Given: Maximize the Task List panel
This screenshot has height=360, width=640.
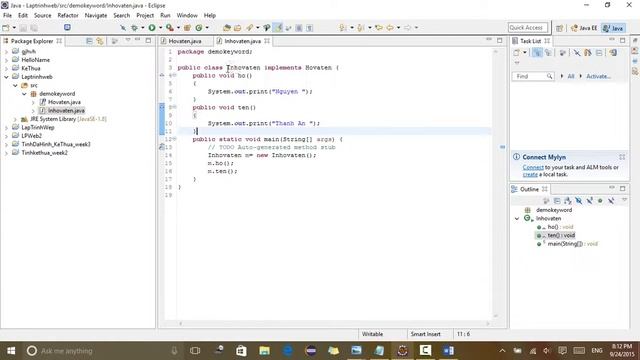Looking at the screenshot, I should point(622,40).
